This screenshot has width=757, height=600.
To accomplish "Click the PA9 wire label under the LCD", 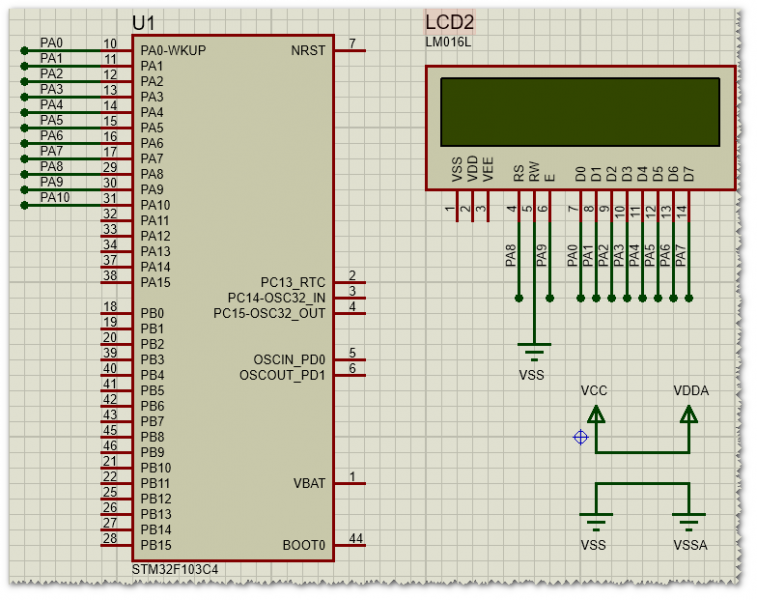I will [x=542, y=256].
